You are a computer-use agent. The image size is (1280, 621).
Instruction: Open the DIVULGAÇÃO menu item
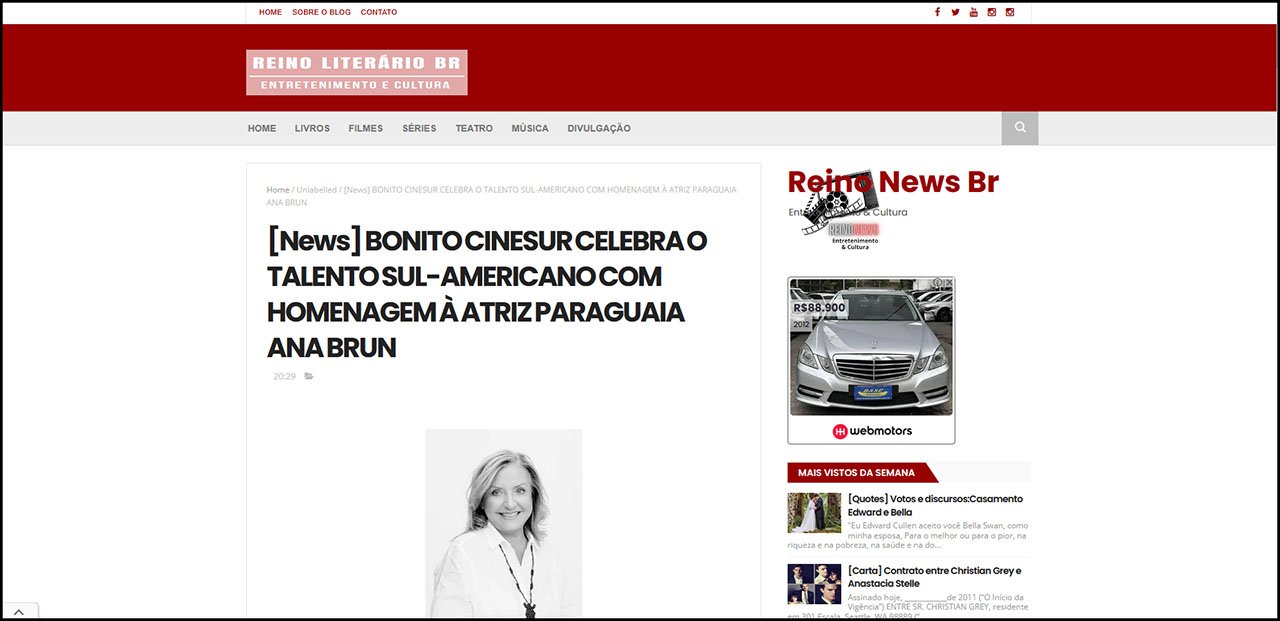pos(598,128)
